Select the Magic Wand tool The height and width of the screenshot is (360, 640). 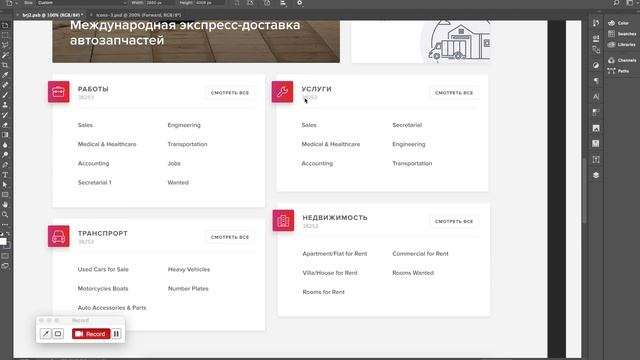point(5,55)
